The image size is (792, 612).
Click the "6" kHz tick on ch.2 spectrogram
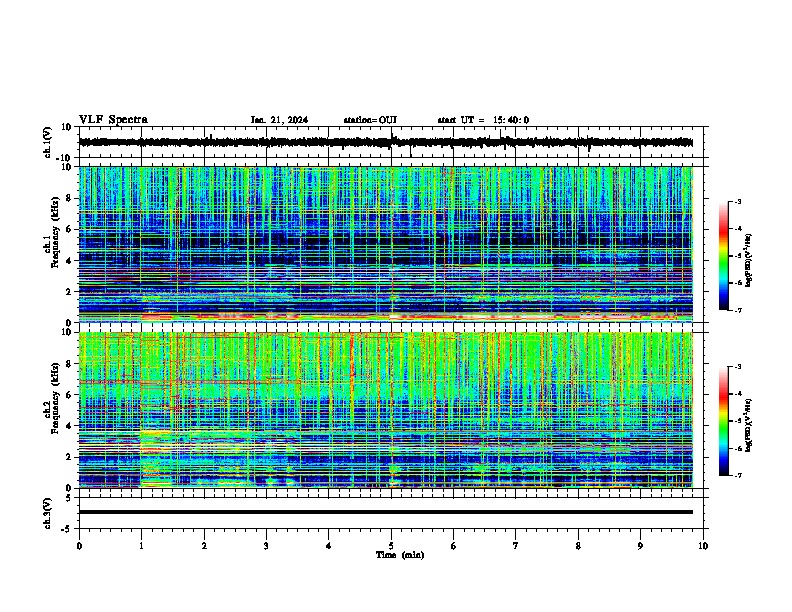(x=69, y=394)
